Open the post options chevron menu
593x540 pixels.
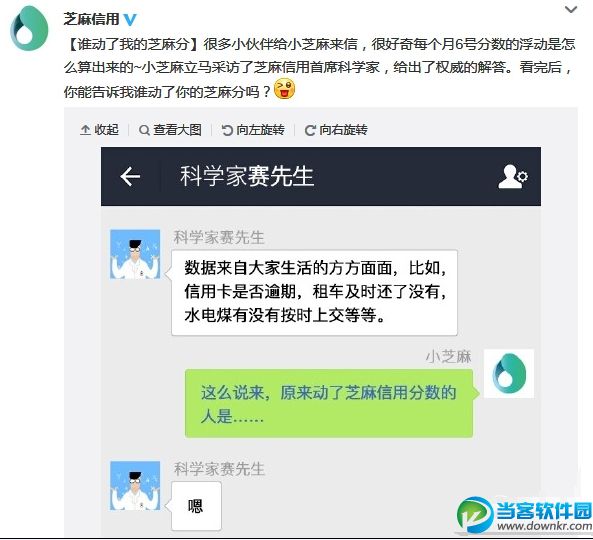[571, 10]
